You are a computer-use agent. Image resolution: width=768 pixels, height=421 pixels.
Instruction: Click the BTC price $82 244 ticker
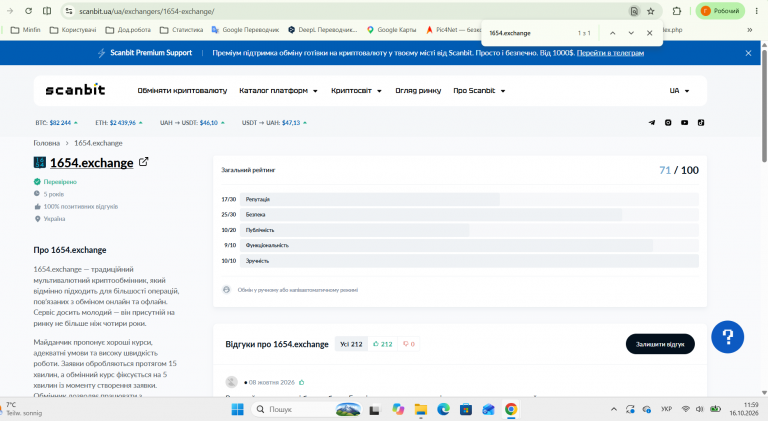click(56, 122)
